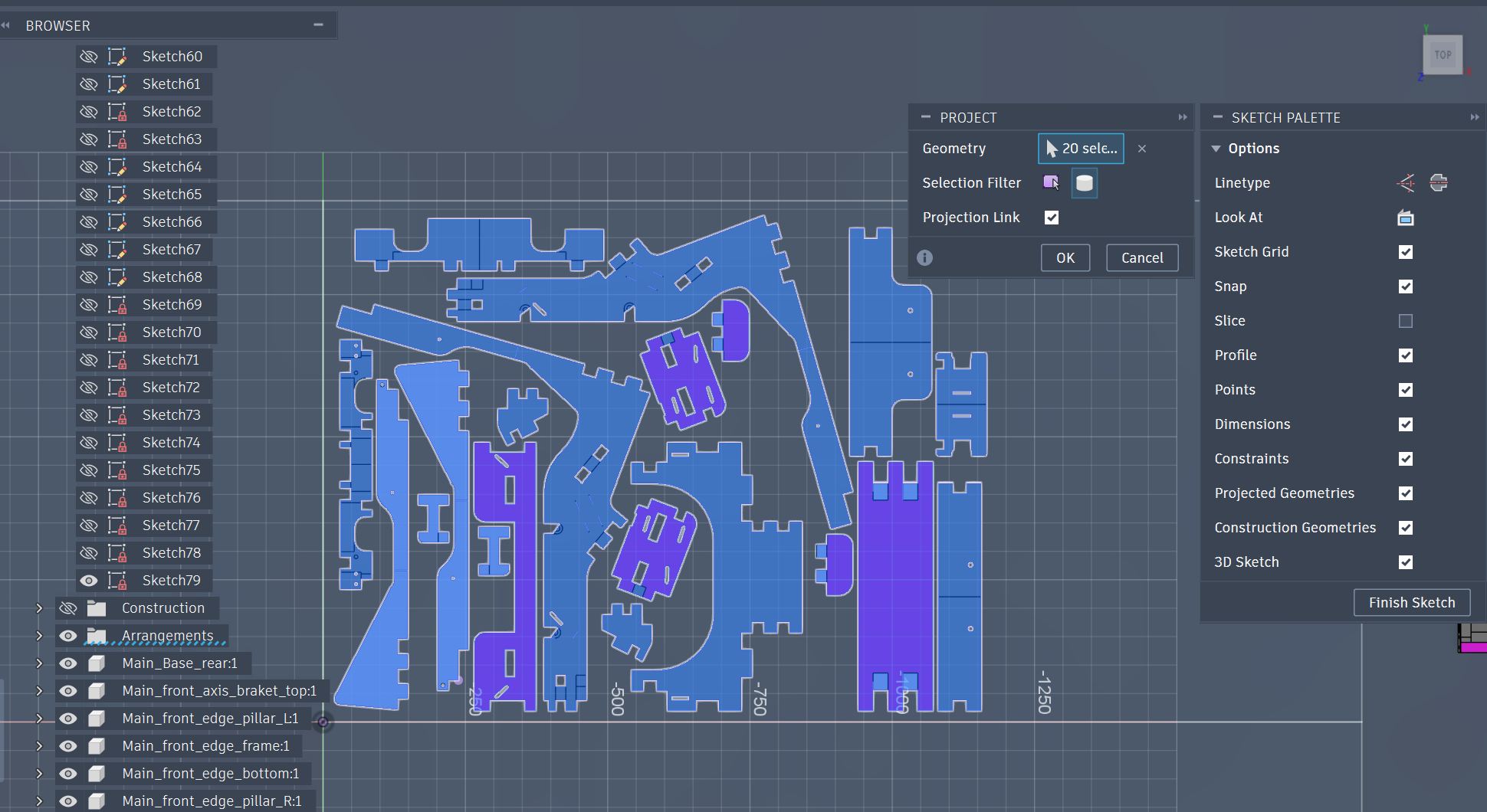Disable the Sketch Grid checkbox

click(x=1405, y=252)
